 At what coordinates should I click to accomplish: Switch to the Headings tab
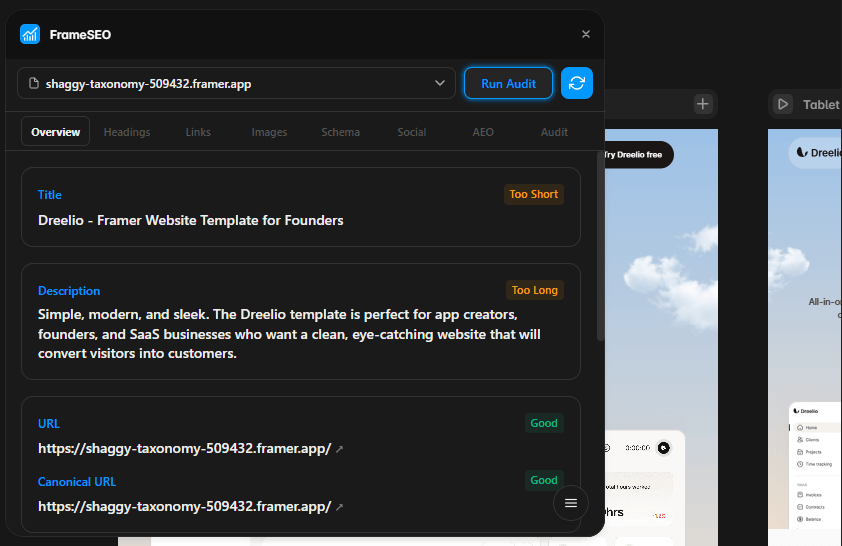click(x=127, y=132)
